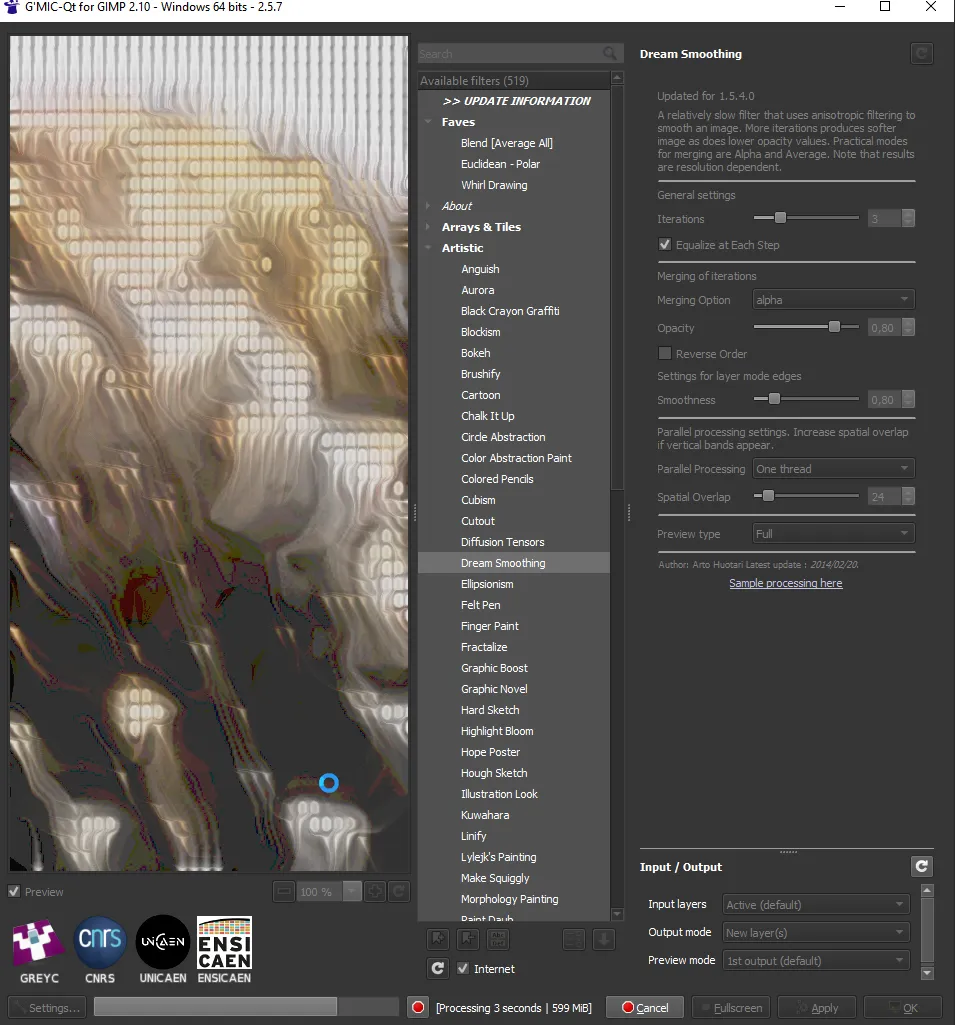Collapse the Artistic category

pos(429,248)
